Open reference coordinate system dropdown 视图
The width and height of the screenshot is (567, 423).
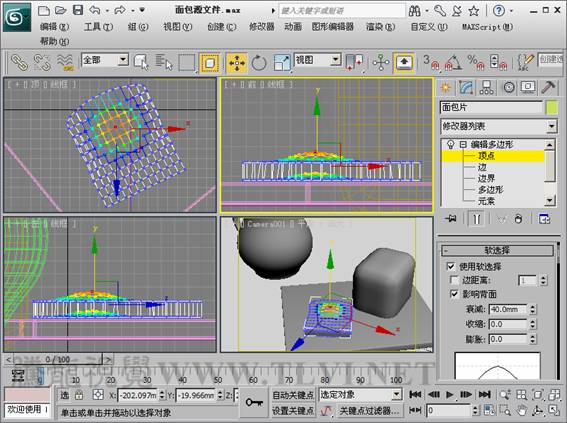[318, 59]
